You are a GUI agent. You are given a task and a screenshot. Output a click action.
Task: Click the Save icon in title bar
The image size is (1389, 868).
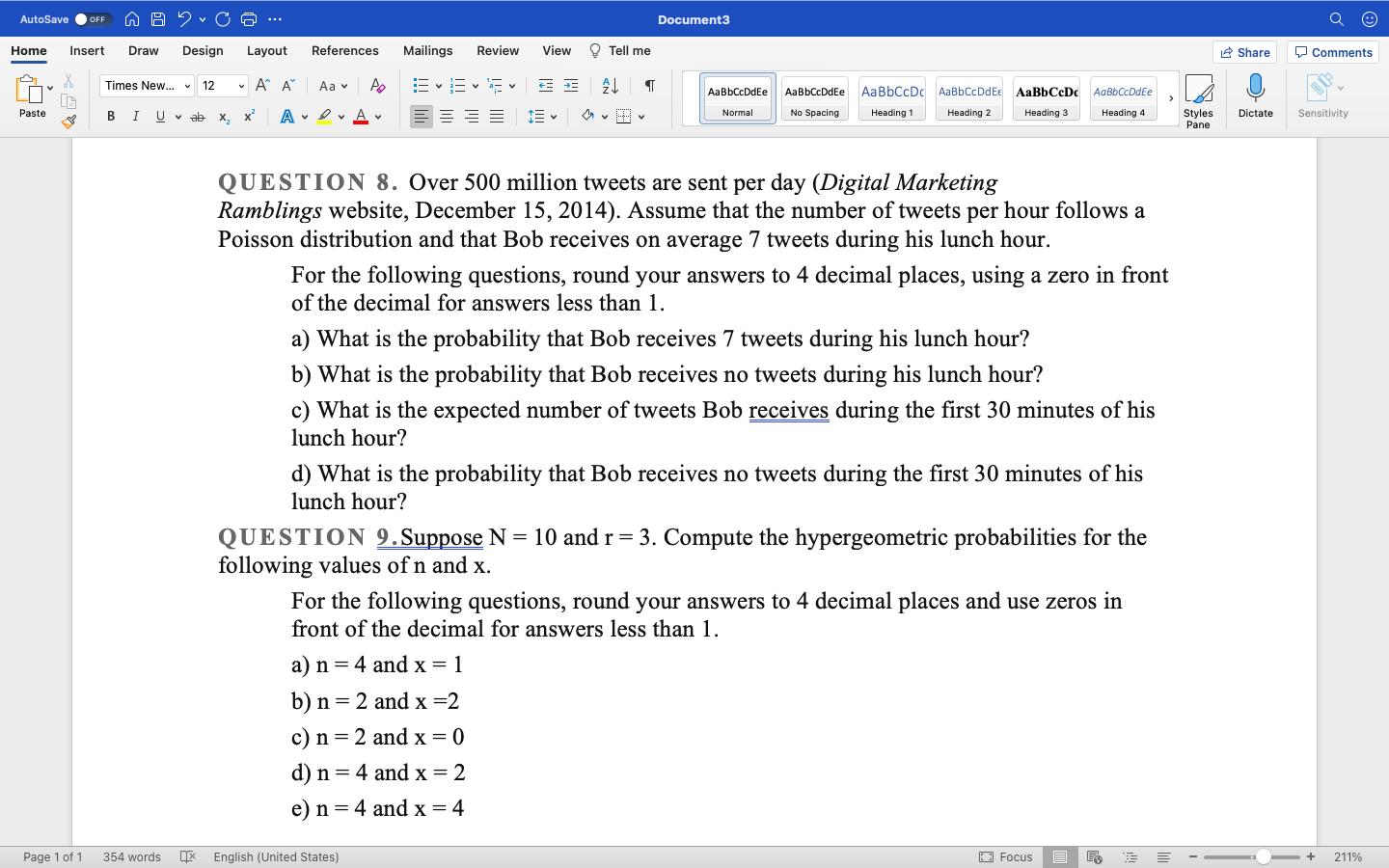pos(158,19)
